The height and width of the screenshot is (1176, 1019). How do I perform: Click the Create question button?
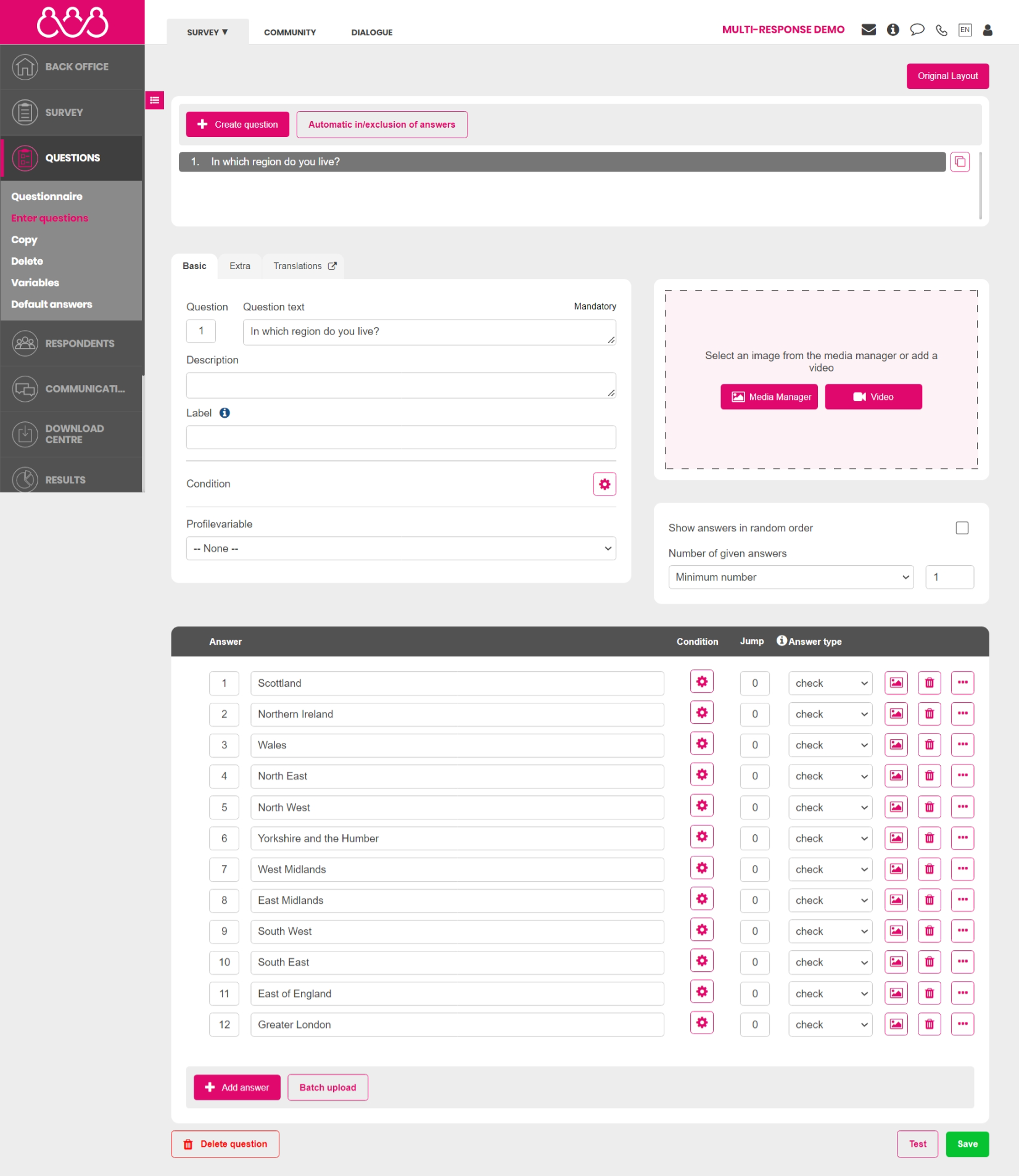pos(237,125)
